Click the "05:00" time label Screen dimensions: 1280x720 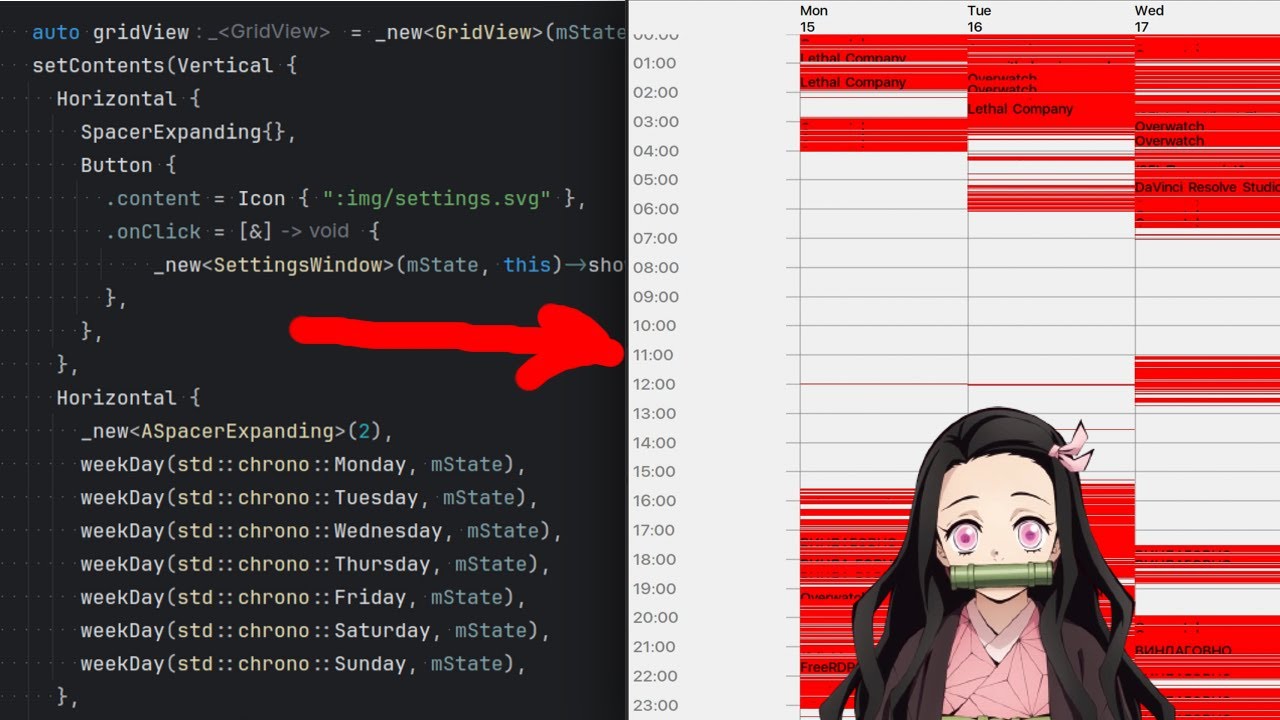654,180
